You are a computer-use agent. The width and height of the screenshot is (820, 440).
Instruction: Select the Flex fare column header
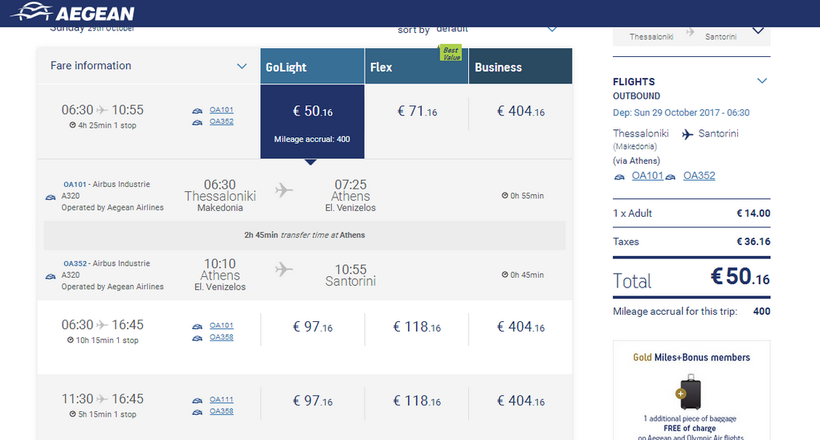click(416, 67)
